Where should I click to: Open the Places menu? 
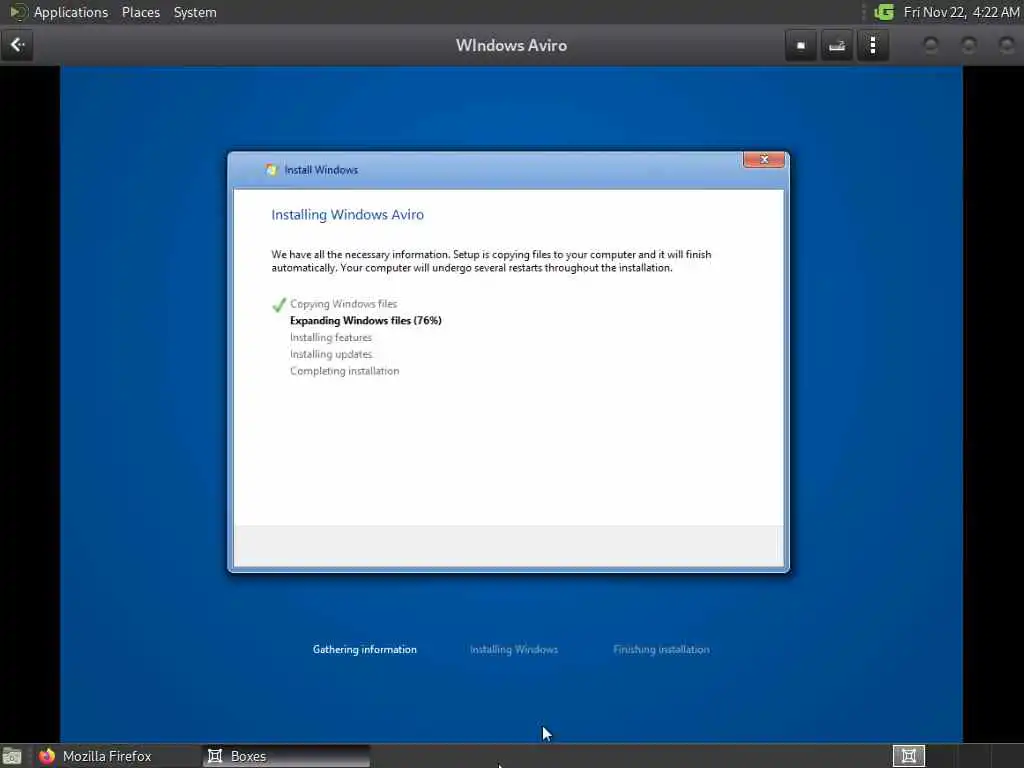[x=140, y=12]
